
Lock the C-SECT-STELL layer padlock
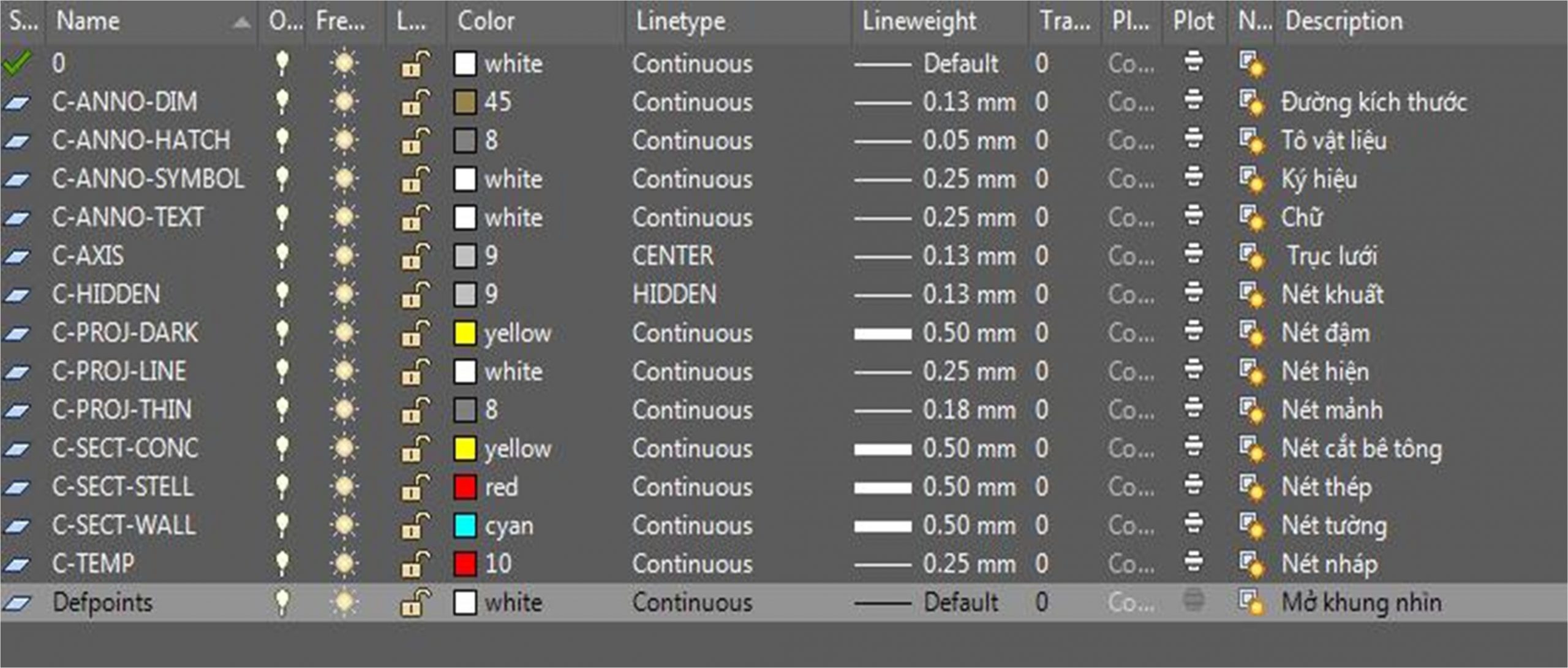point(415,487)
